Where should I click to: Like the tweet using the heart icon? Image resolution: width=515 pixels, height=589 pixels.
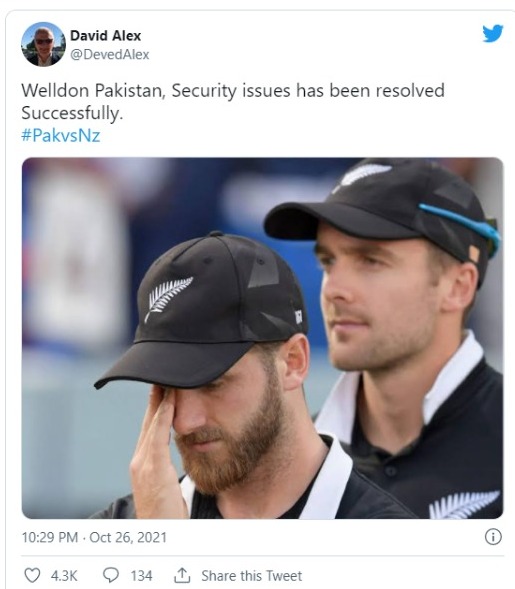(x=32, y=575)
